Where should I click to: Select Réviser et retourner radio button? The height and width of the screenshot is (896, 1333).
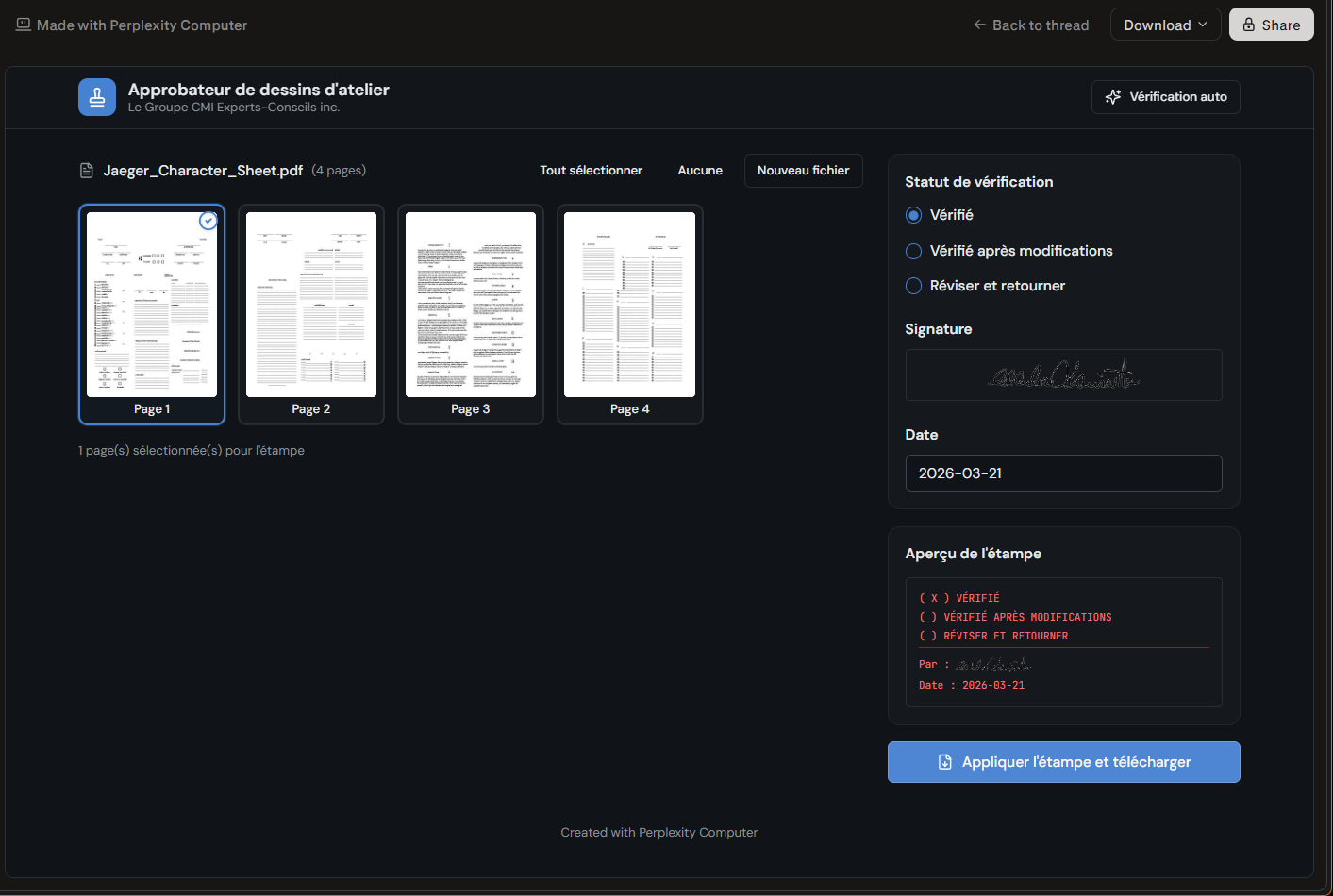[913, 286]
